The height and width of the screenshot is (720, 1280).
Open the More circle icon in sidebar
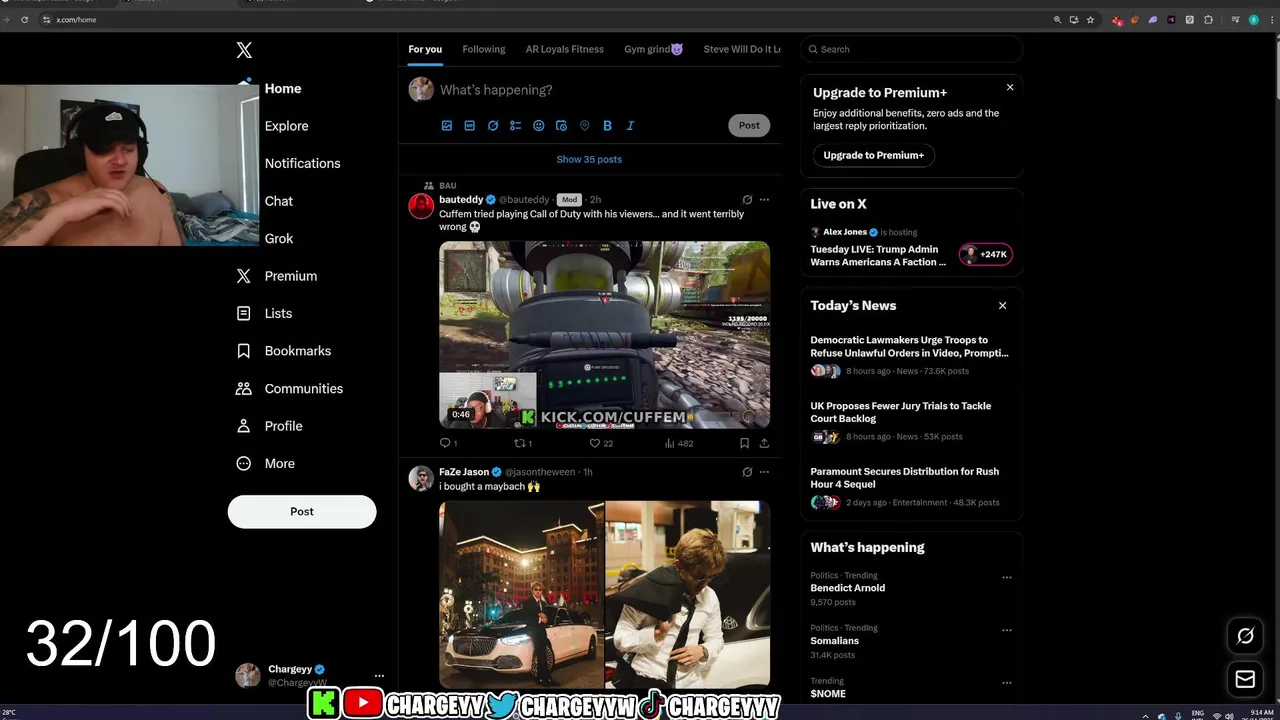243,463
